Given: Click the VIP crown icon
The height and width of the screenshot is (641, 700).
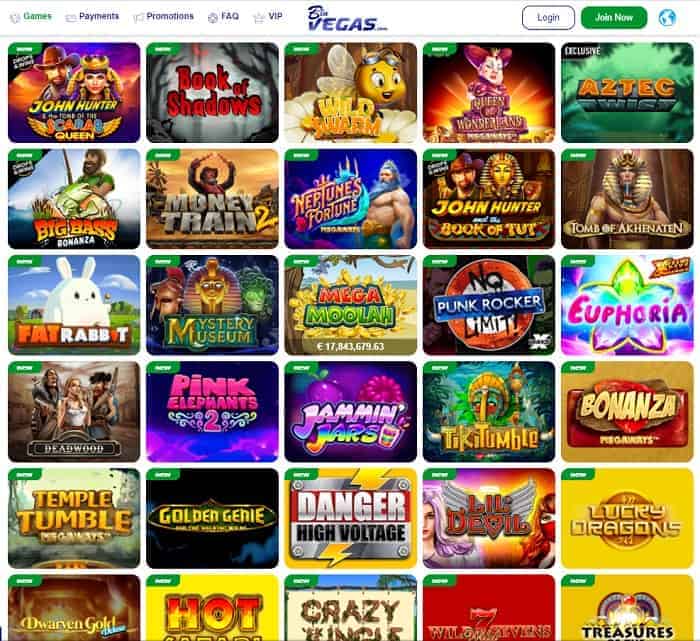Looking at the screenshot, I should click(258, 18).
